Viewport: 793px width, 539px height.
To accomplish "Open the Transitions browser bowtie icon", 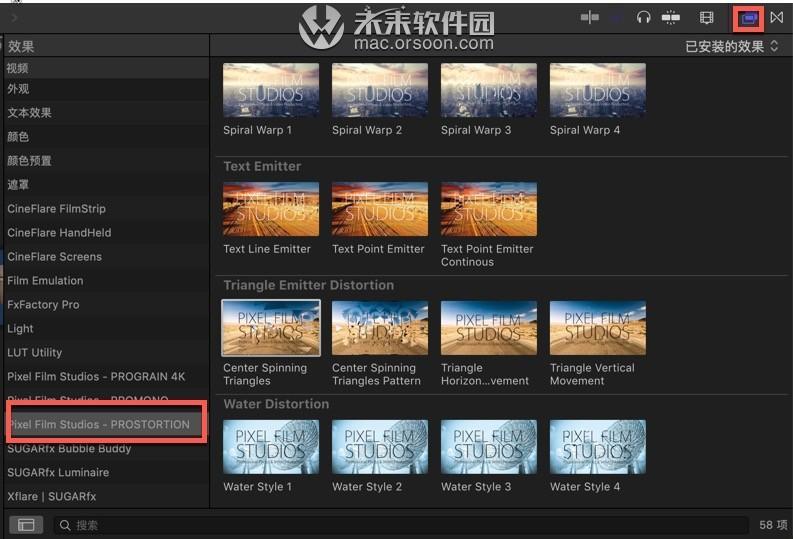I will [x=777, y=18].
